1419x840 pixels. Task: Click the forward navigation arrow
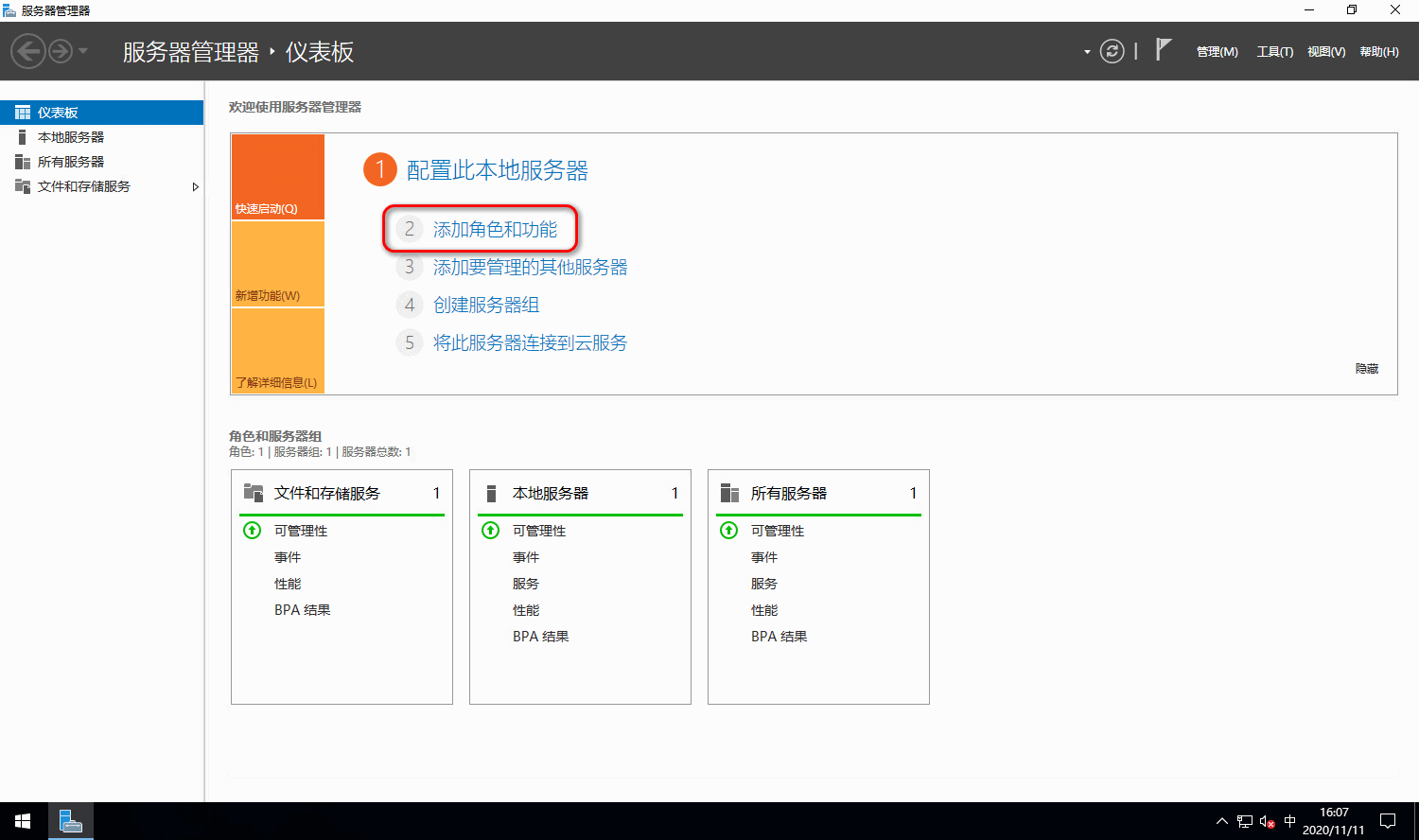(x=61, y=51)
